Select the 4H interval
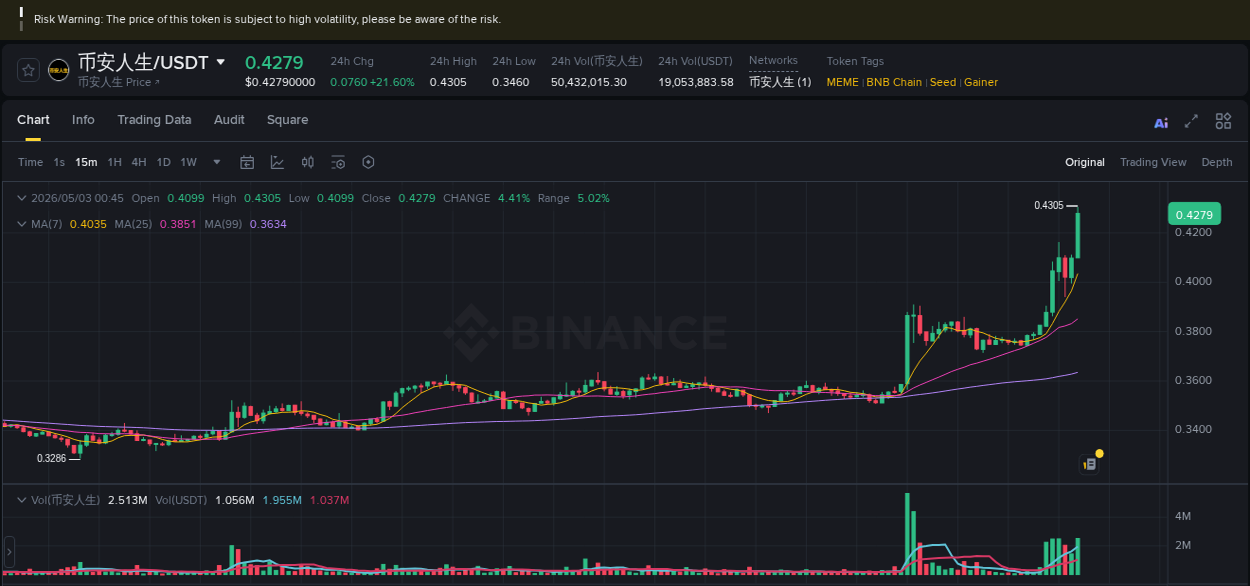The height and width of the screenshot is (586, 1250). tap(139, 162)
